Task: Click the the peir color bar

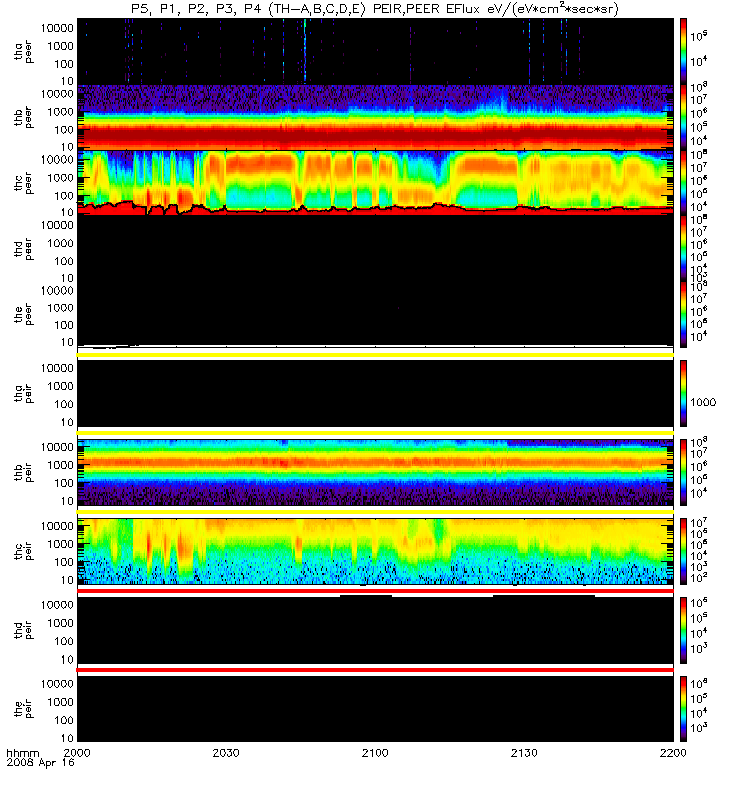Action: click(683, 709)
